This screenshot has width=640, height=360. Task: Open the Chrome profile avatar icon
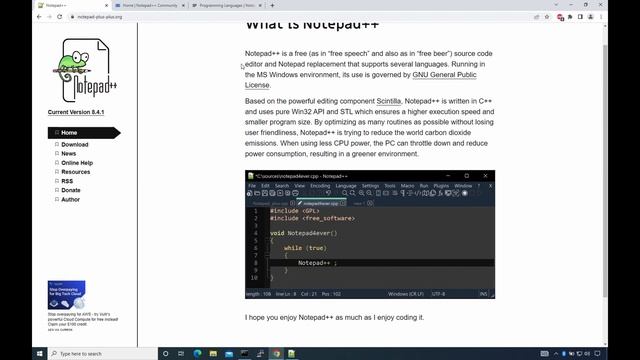[590, 17]
